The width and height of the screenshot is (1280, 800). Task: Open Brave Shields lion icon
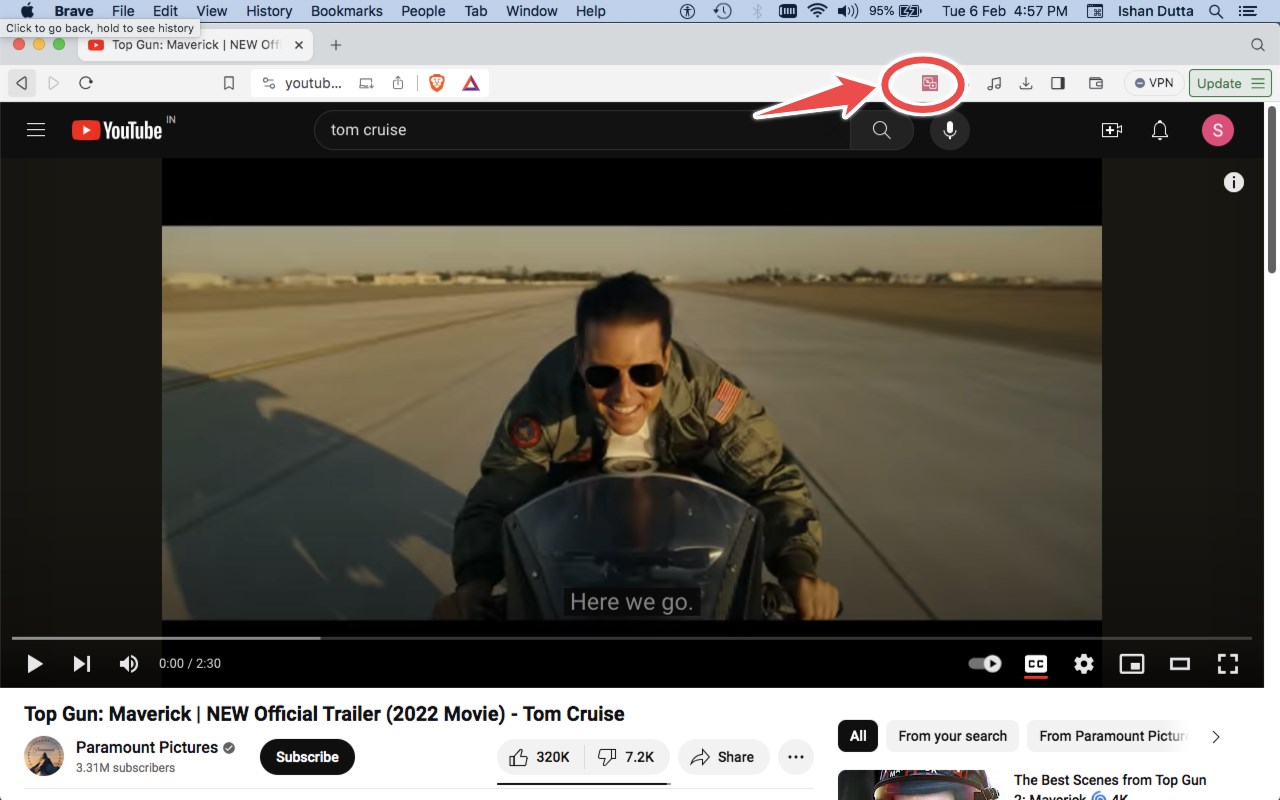(x=437, y=83)
